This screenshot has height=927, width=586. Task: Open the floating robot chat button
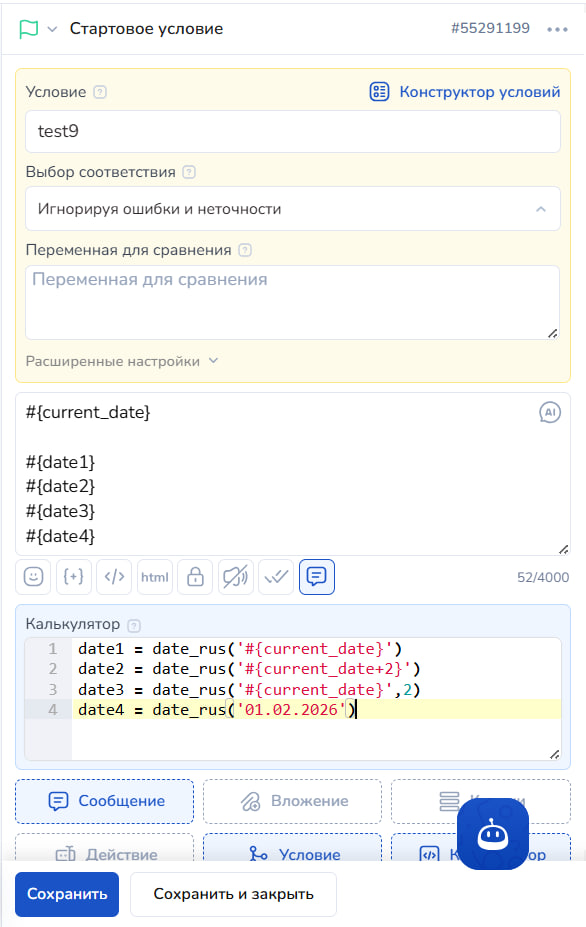tap(493, 834)
